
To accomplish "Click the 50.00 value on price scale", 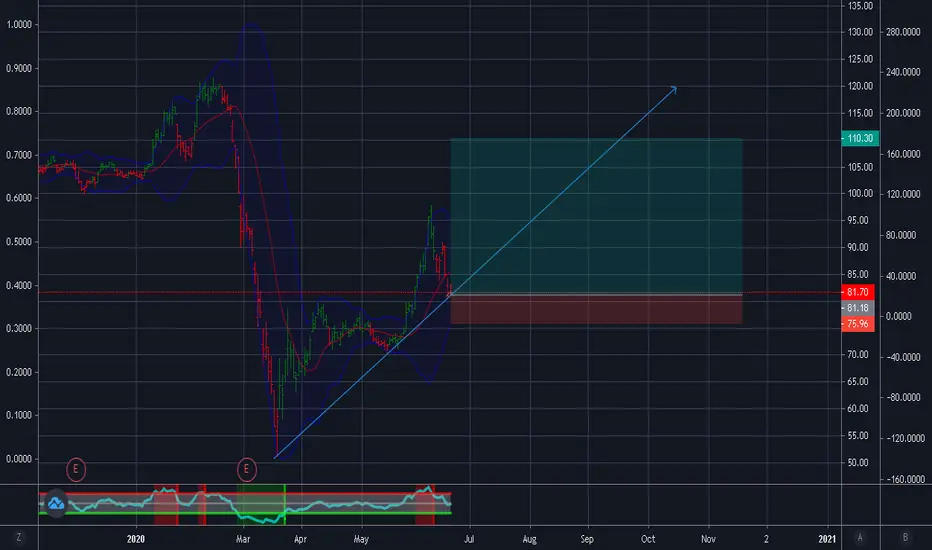I will pyautogui.click(x=858, y=463).
